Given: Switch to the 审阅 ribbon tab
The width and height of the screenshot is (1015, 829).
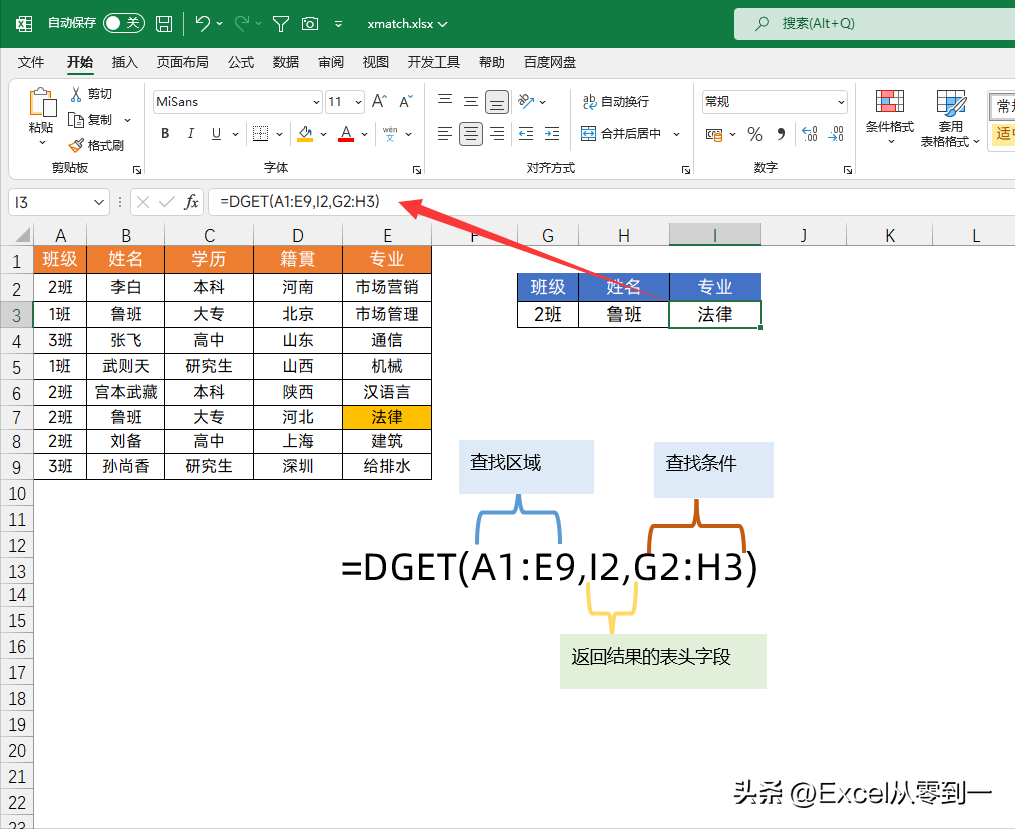Looking at the screenshot, I should (x=331, y=62).
